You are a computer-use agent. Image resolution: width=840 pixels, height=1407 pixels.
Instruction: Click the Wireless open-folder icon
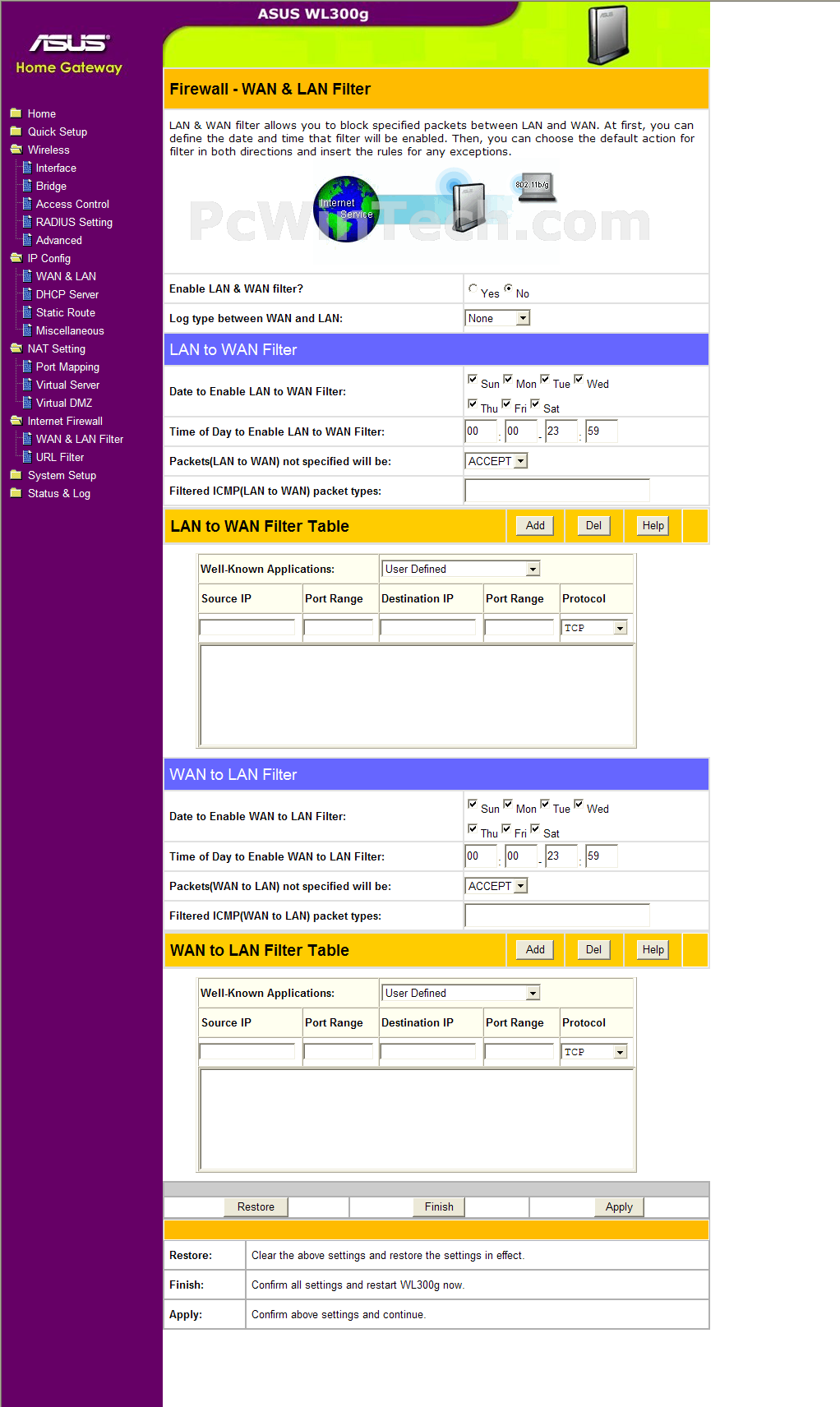pos(16,150)
